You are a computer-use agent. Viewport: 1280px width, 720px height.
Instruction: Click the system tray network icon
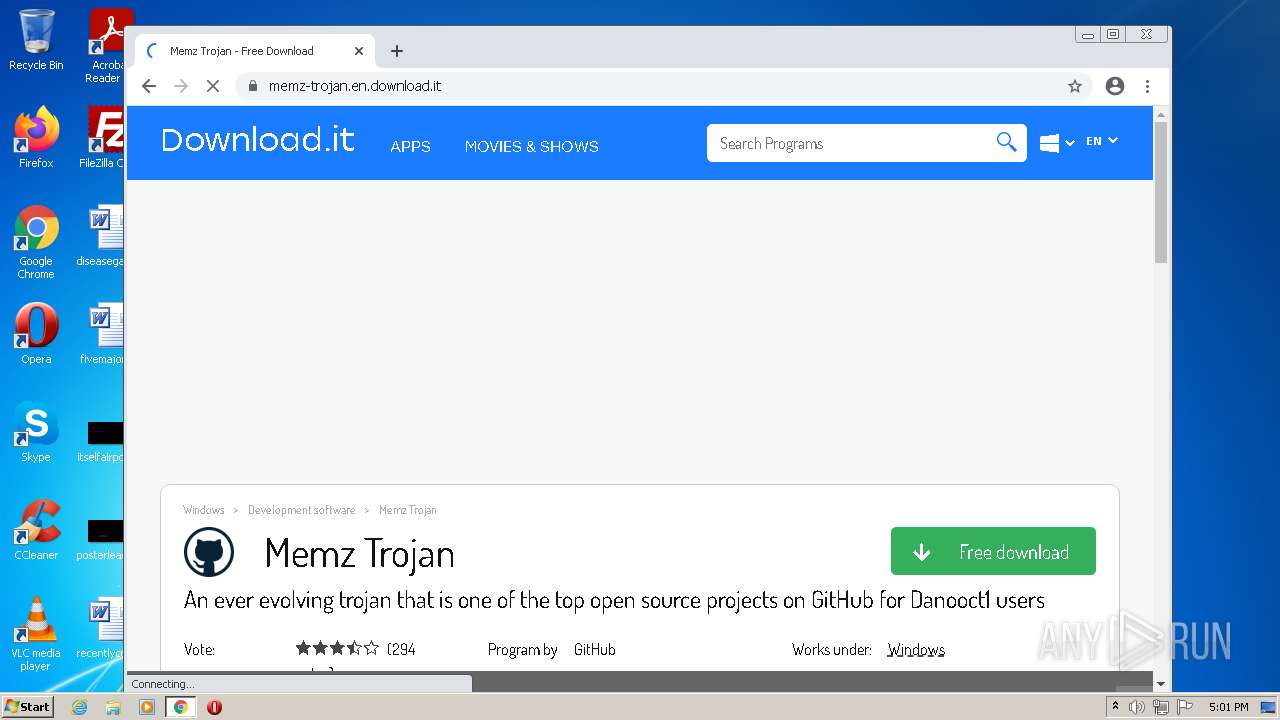tap(1160, 707)
